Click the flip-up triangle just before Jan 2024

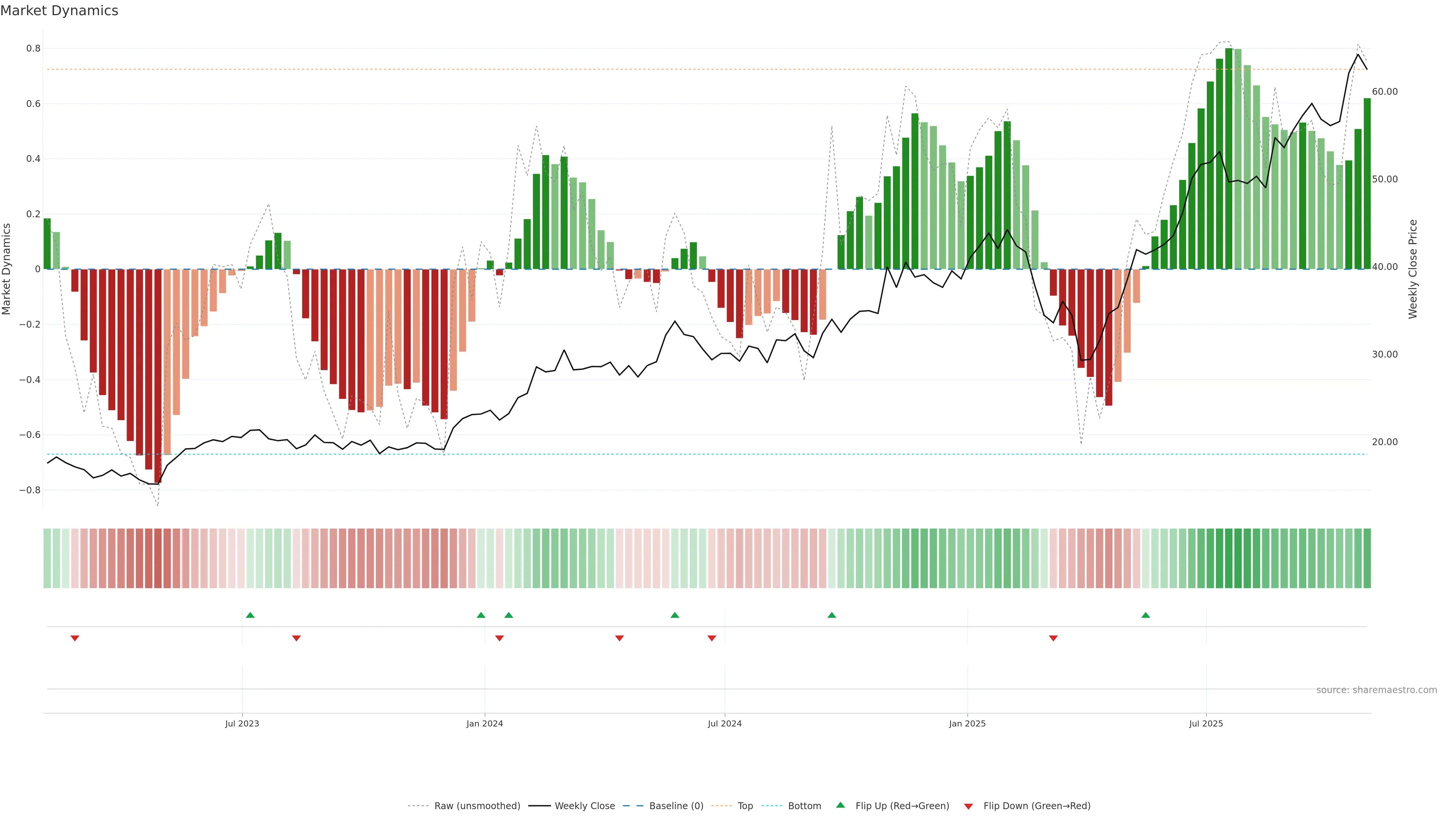click(x=481, y=615)
